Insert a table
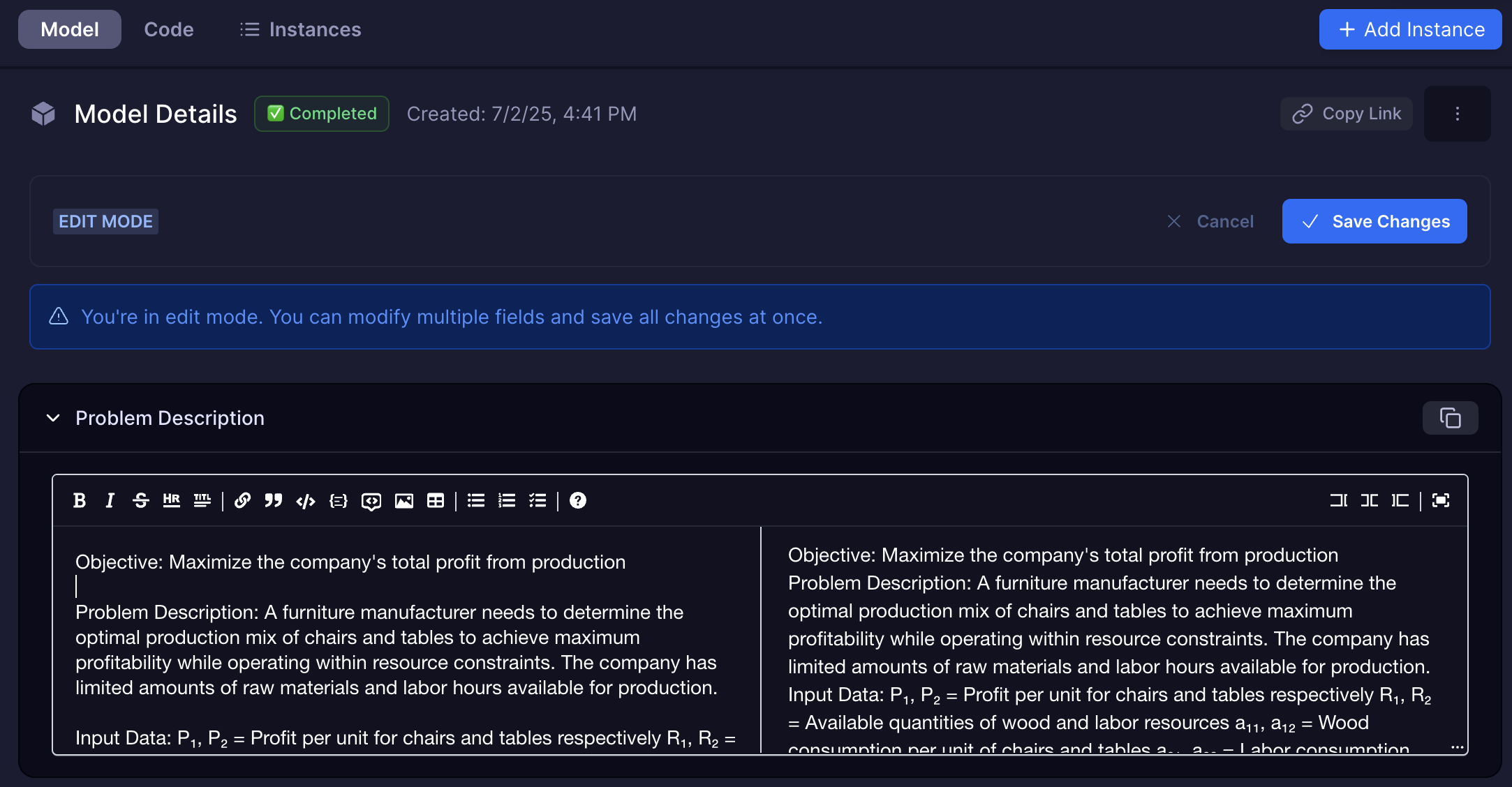 tap(436, 500)
